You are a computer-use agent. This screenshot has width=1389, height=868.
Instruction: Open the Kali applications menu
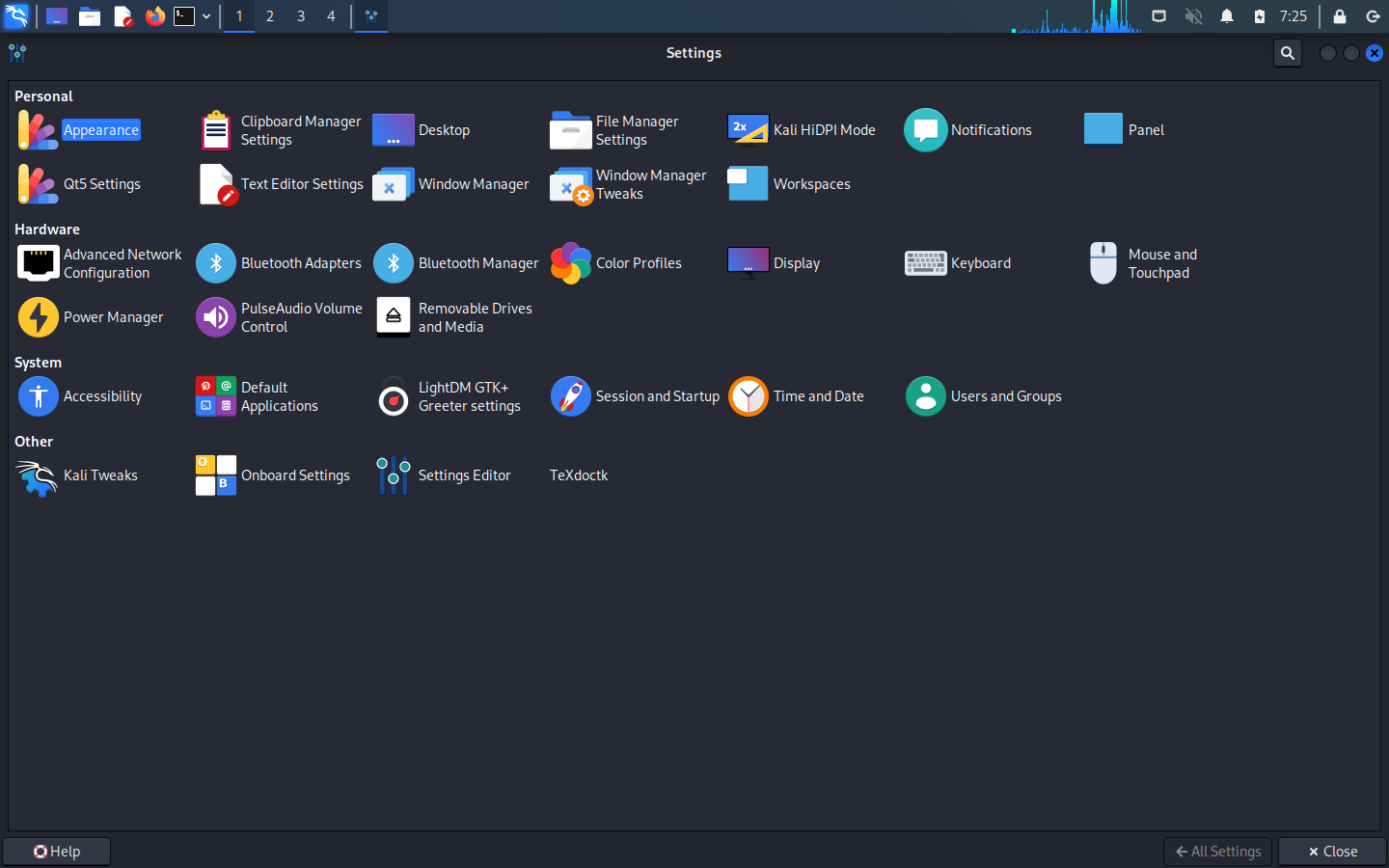(x=16, y=16)
